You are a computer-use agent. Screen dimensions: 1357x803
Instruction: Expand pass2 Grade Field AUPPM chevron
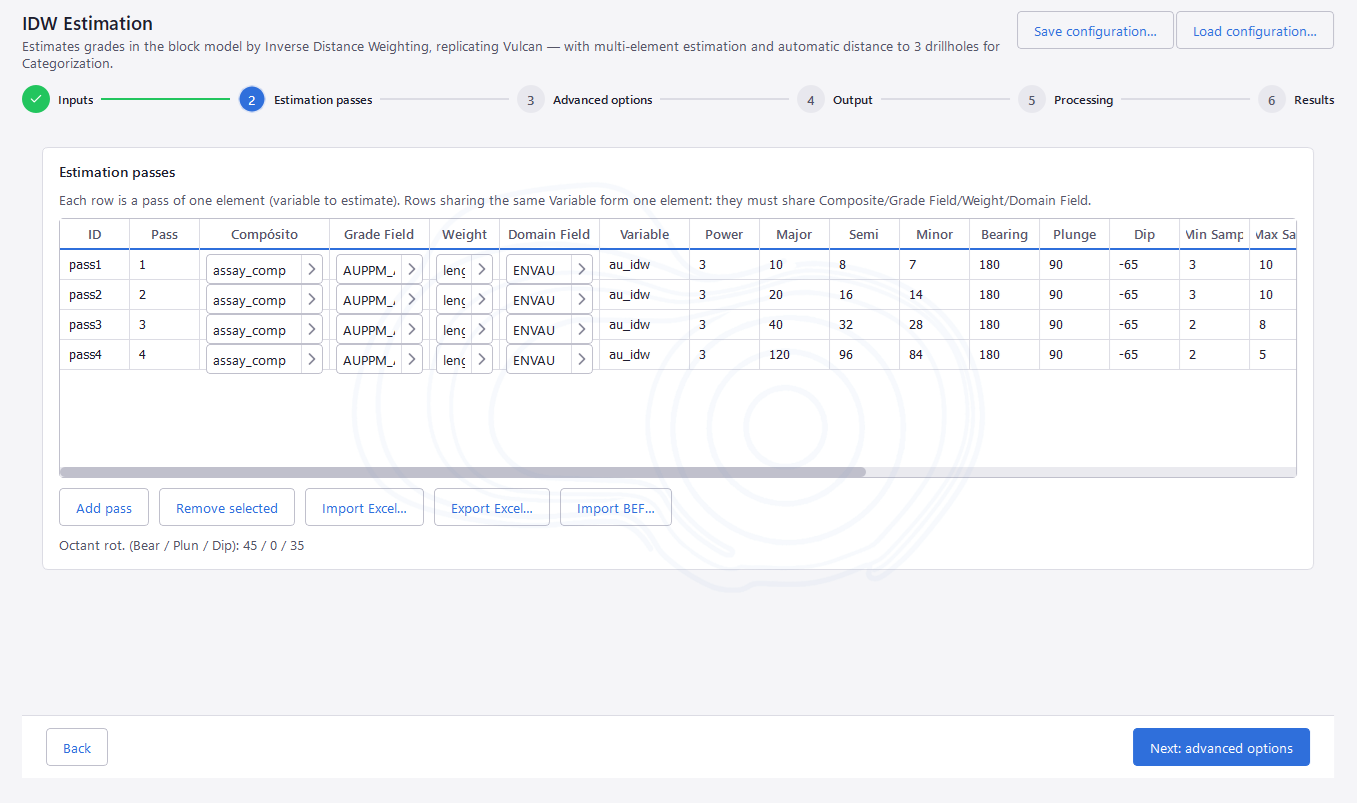coord(412,300)
